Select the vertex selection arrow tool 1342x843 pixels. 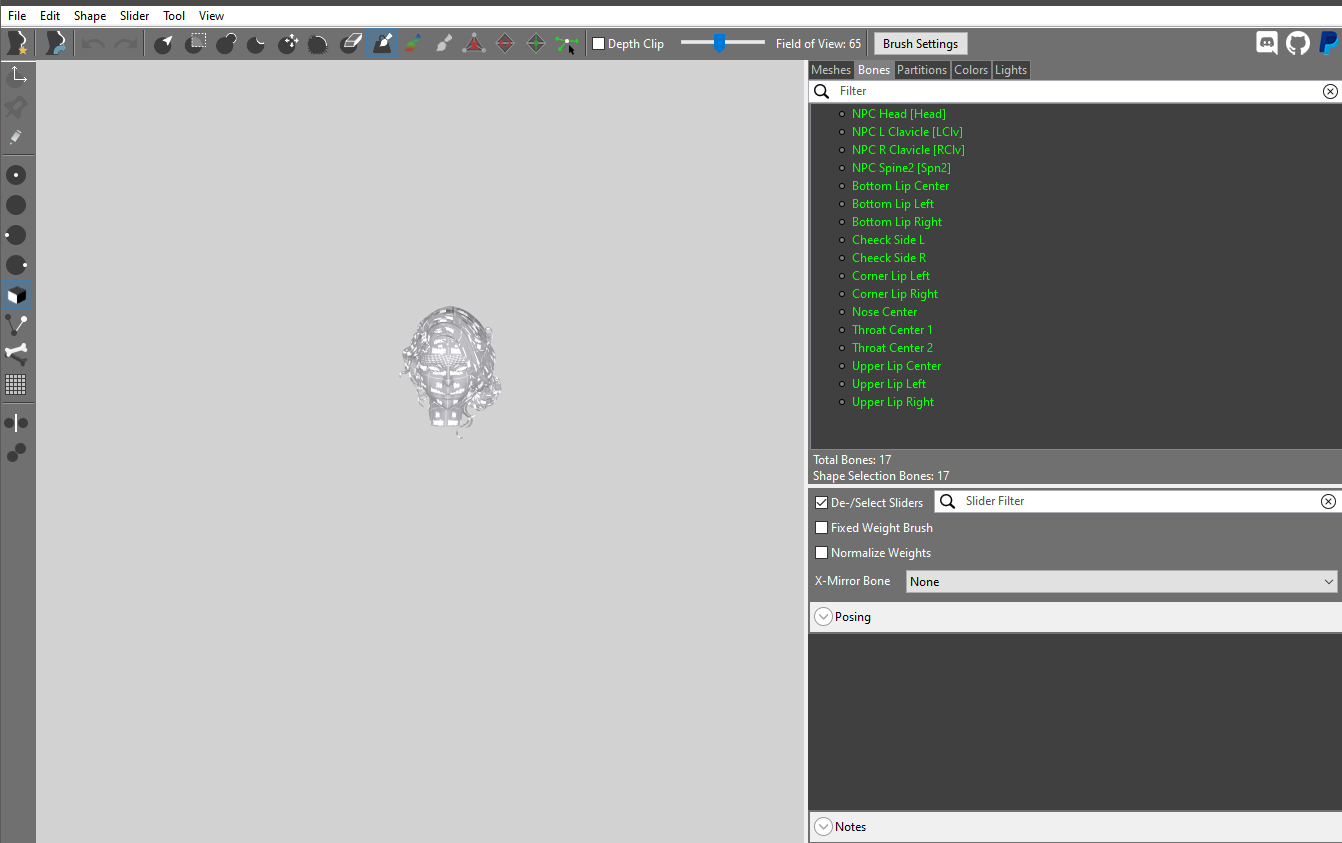(163, 43)
